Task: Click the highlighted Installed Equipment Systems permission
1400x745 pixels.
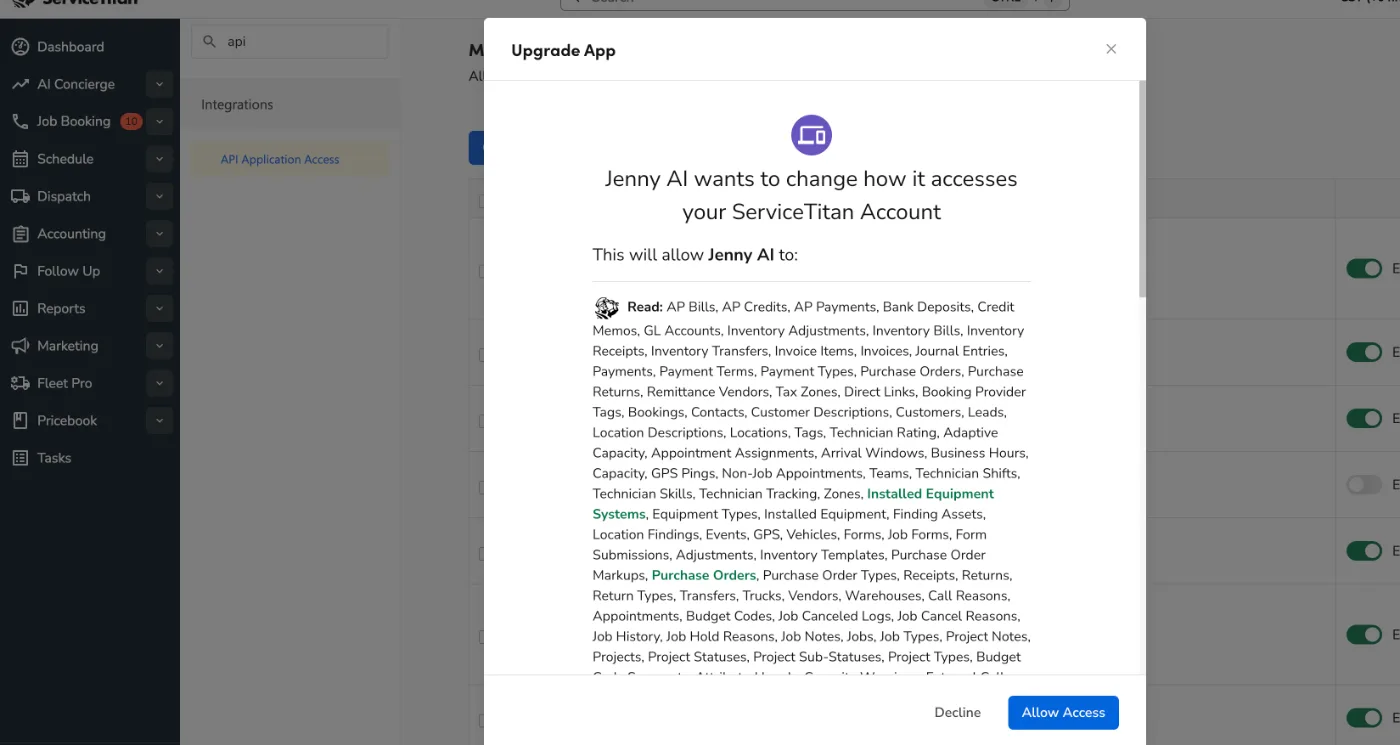Action: [x=793, y=504]
